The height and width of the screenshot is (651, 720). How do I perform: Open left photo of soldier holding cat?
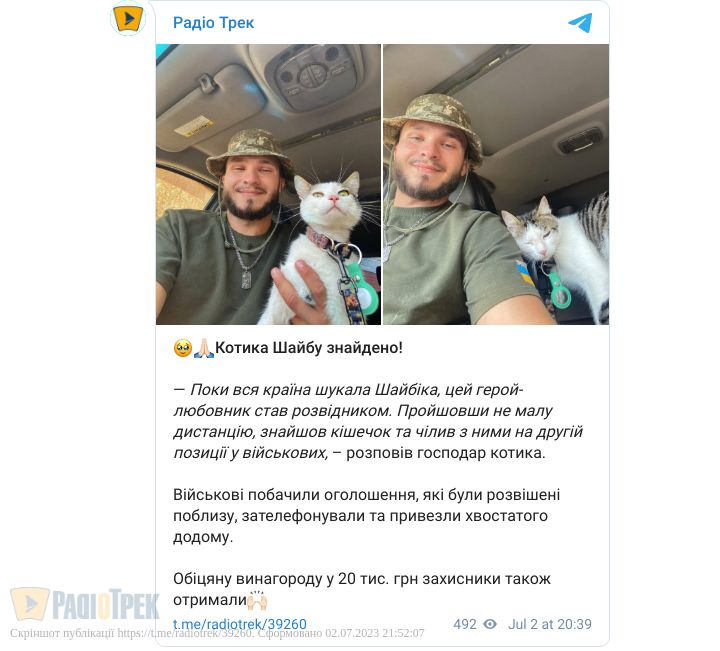268,184
